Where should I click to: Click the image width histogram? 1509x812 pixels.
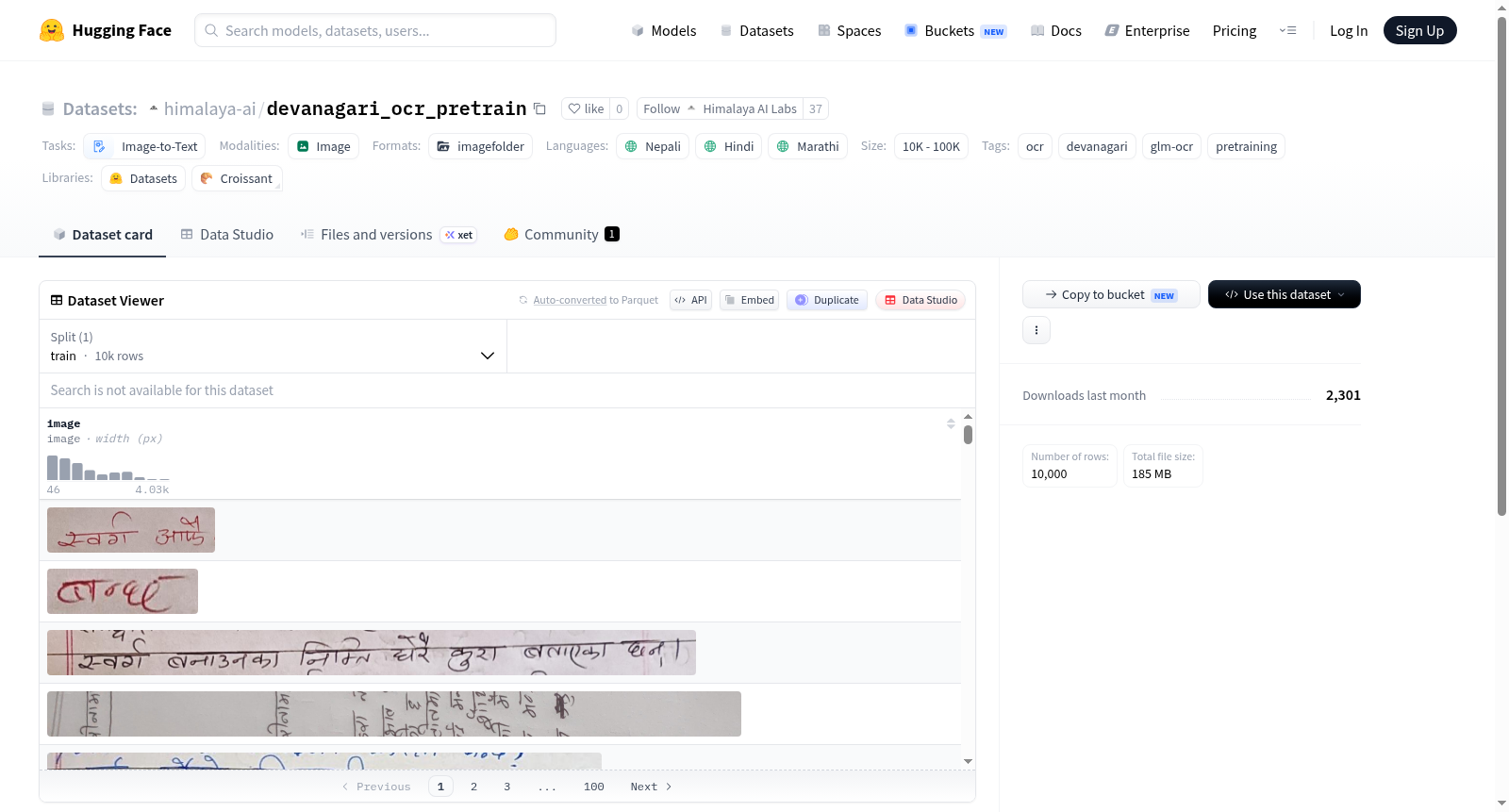108,468
